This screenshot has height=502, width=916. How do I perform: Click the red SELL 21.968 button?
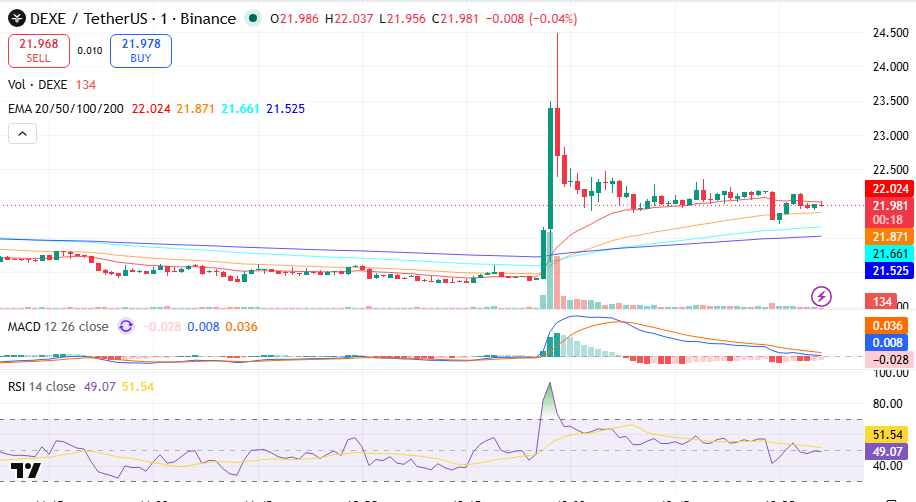(x=39, y=51)
